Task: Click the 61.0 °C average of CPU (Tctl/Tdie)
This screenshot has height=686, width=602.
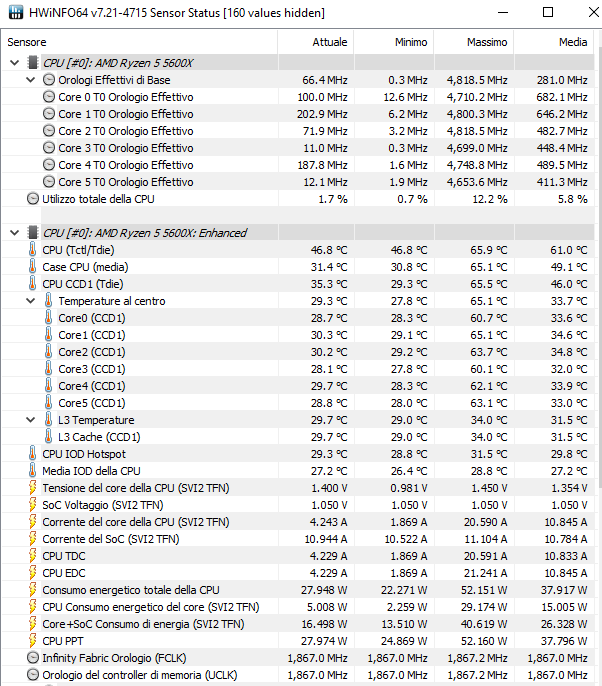Action: click(569, 250)
